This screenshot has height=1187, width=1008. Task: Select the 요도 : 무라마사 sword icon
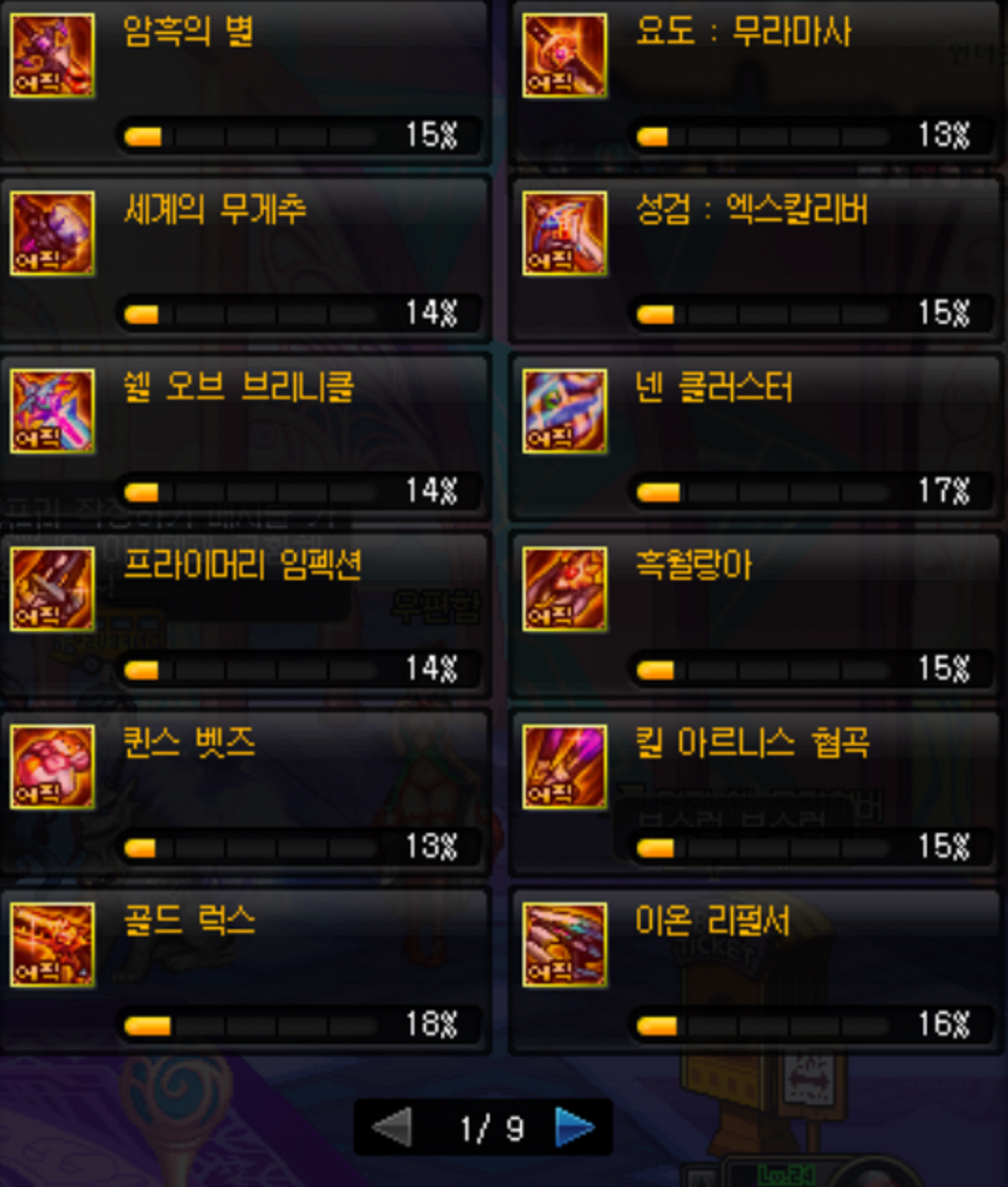click(564, 56)
